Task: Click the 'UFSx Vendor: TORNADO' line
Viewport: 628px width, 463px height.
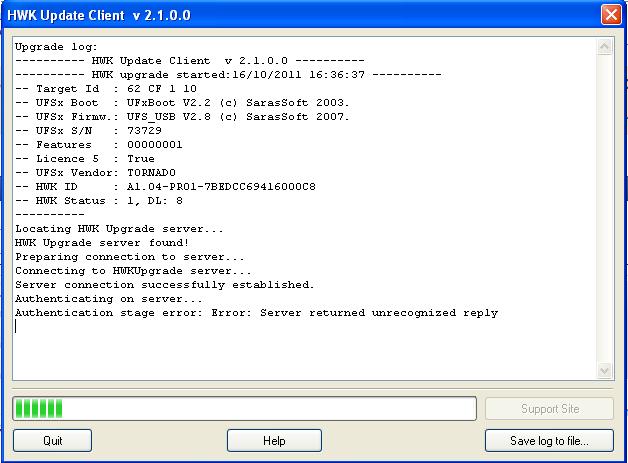Action: (x=95, y=173)
